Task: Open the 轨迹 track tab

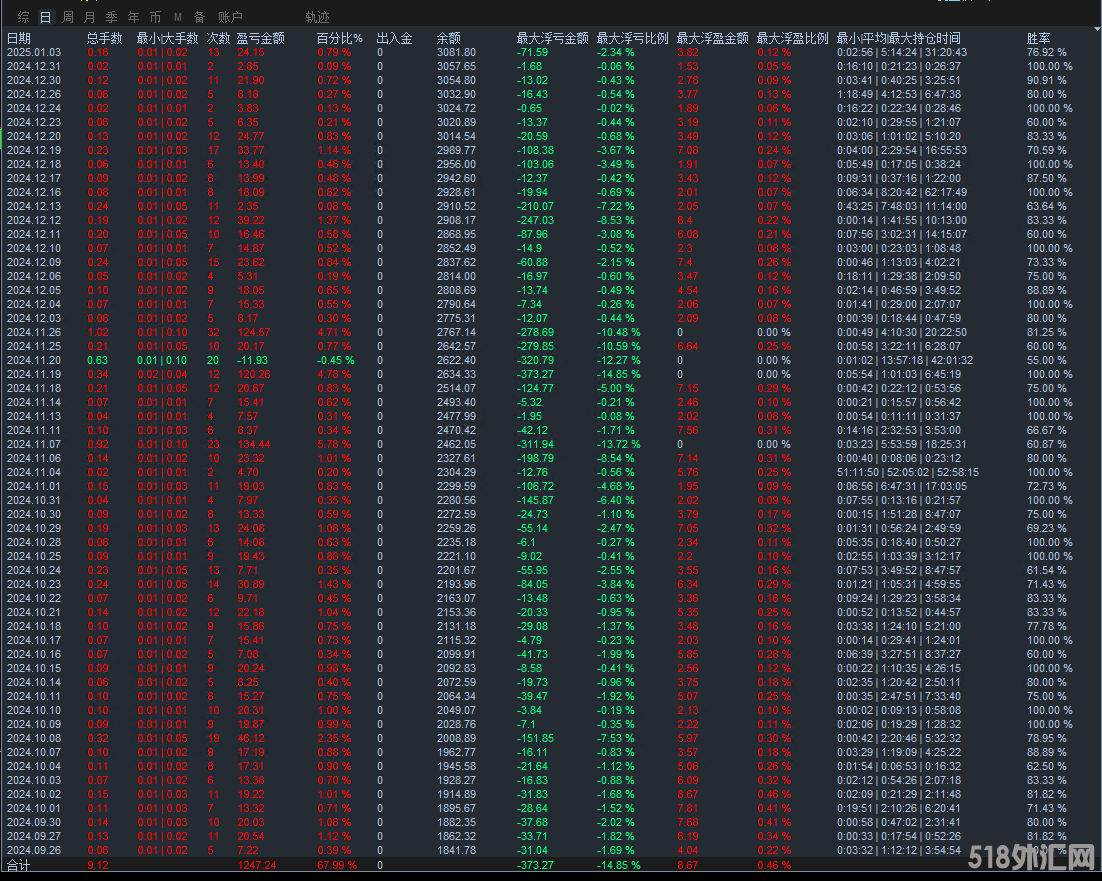Action: (x=317, y=17)
